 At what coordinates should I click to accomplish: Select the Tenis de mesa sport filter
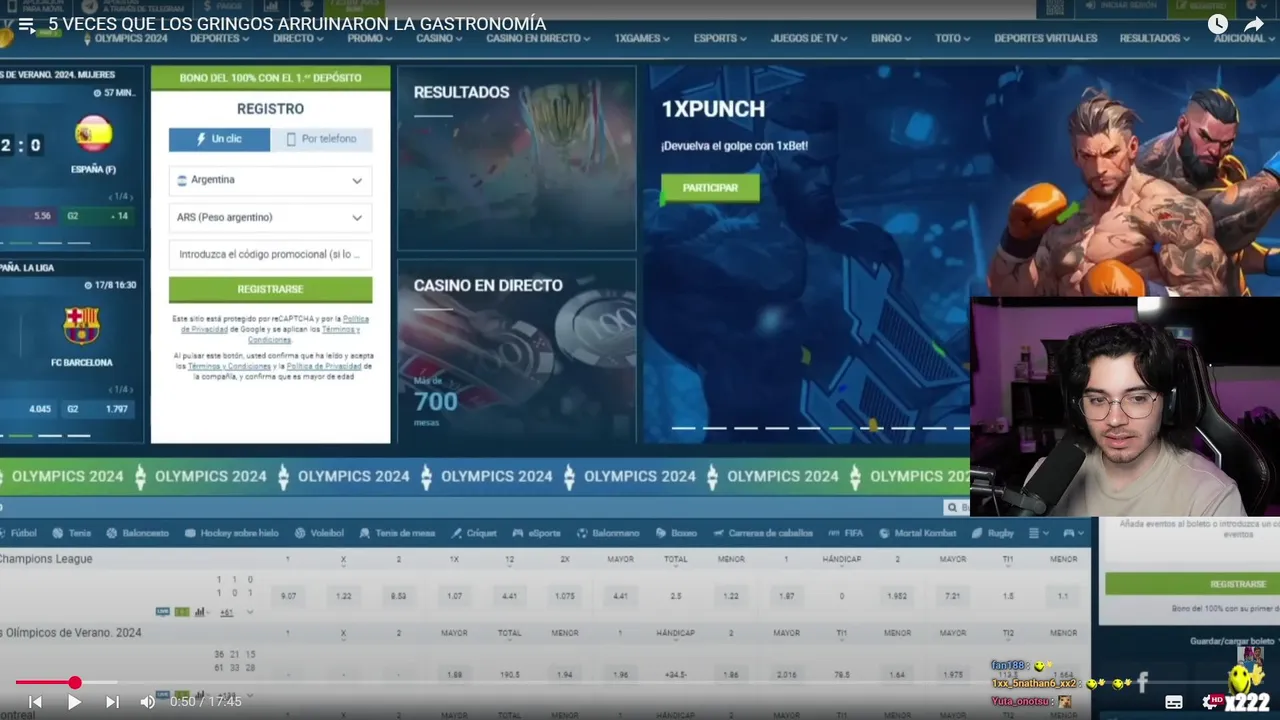398,533
